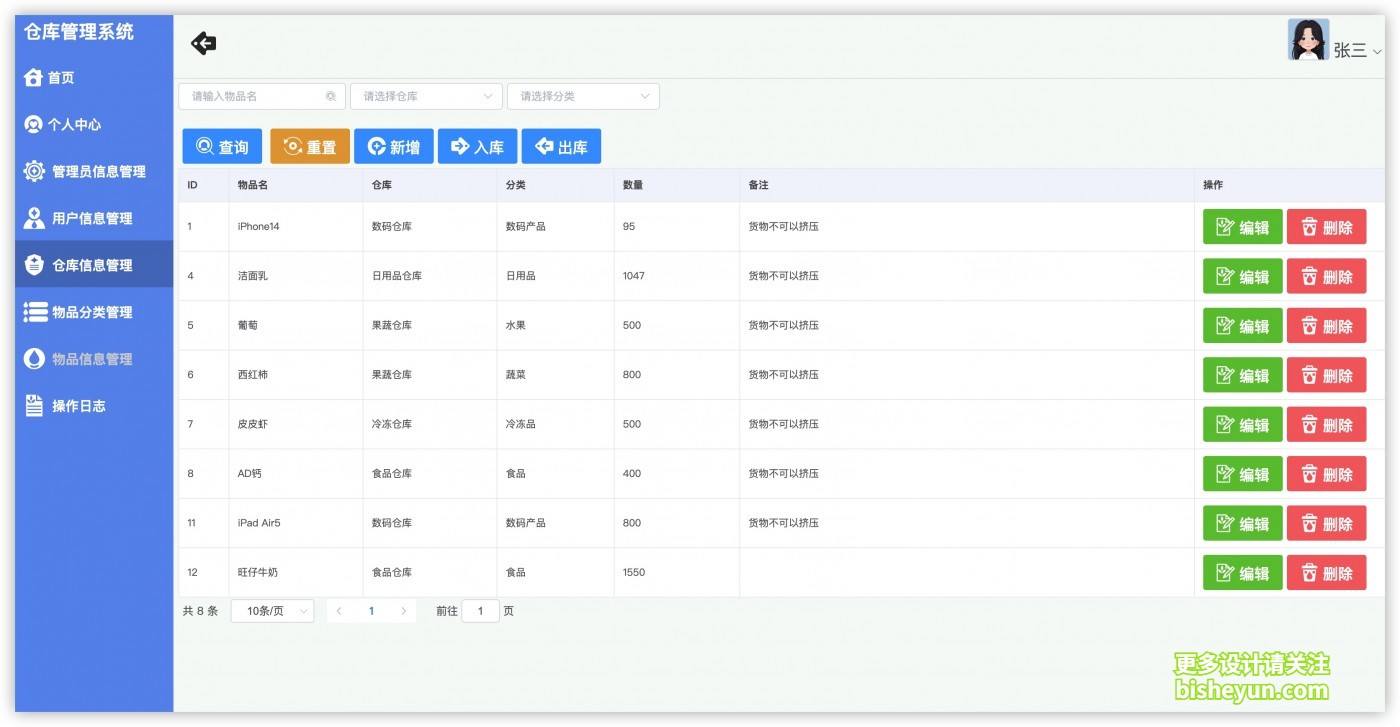Click the personal center icon in sidebar
The height and width of the screenshot is (727, 1400).
tap(33, 125)
